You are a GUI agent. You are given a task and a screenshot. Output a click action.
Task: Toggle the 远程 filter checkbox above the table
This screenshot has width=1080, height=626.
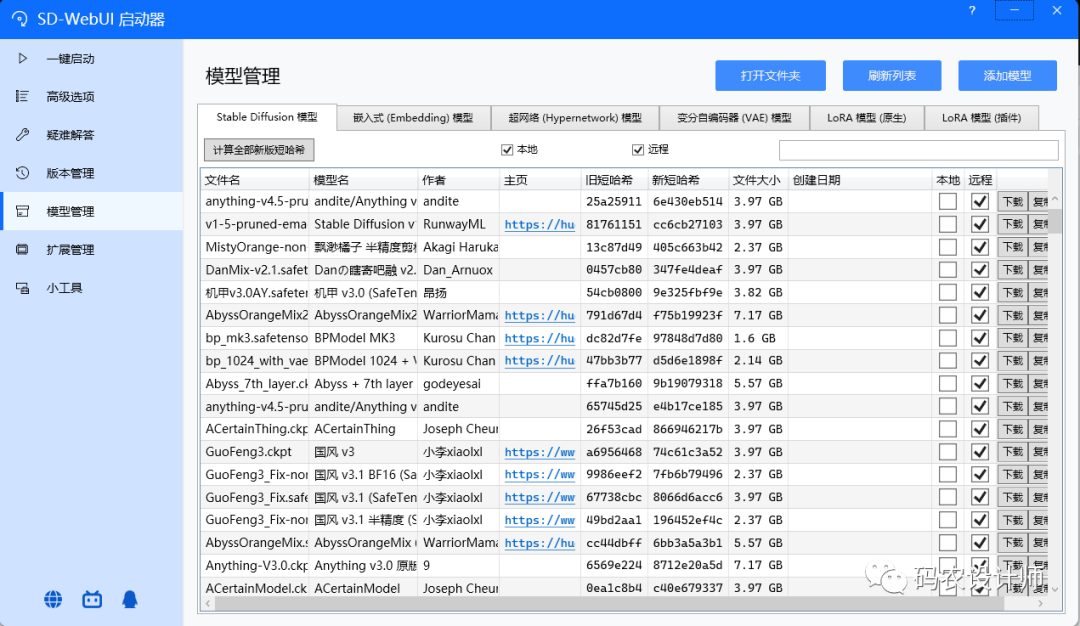click(638, 150)
